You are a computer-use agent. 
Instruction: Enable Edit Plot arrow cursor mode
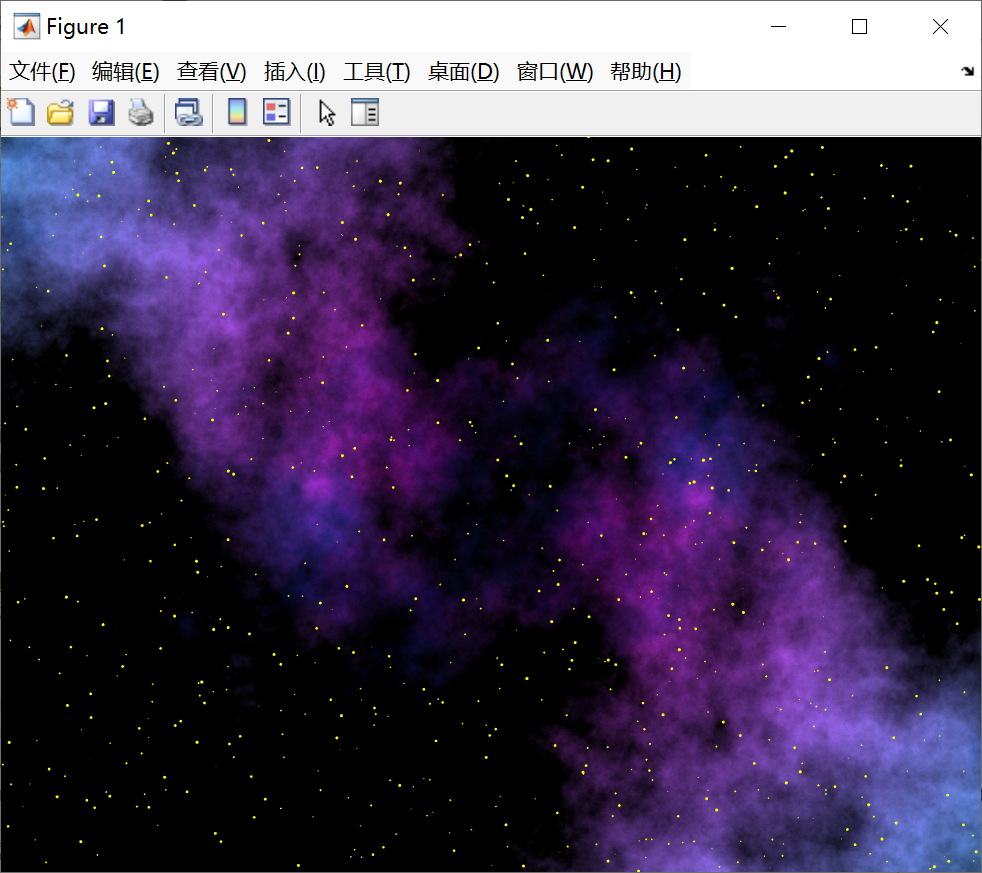coord(327,113)
